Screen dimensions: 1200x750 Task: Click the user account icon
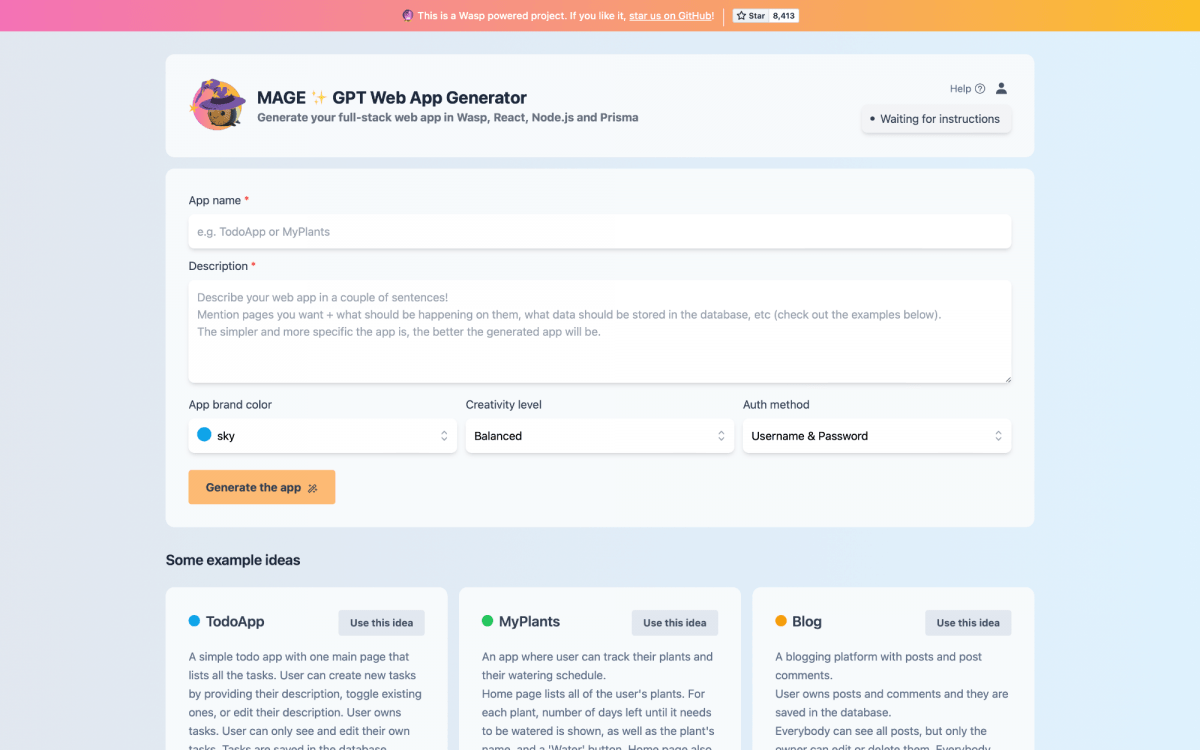point(1002,88)
